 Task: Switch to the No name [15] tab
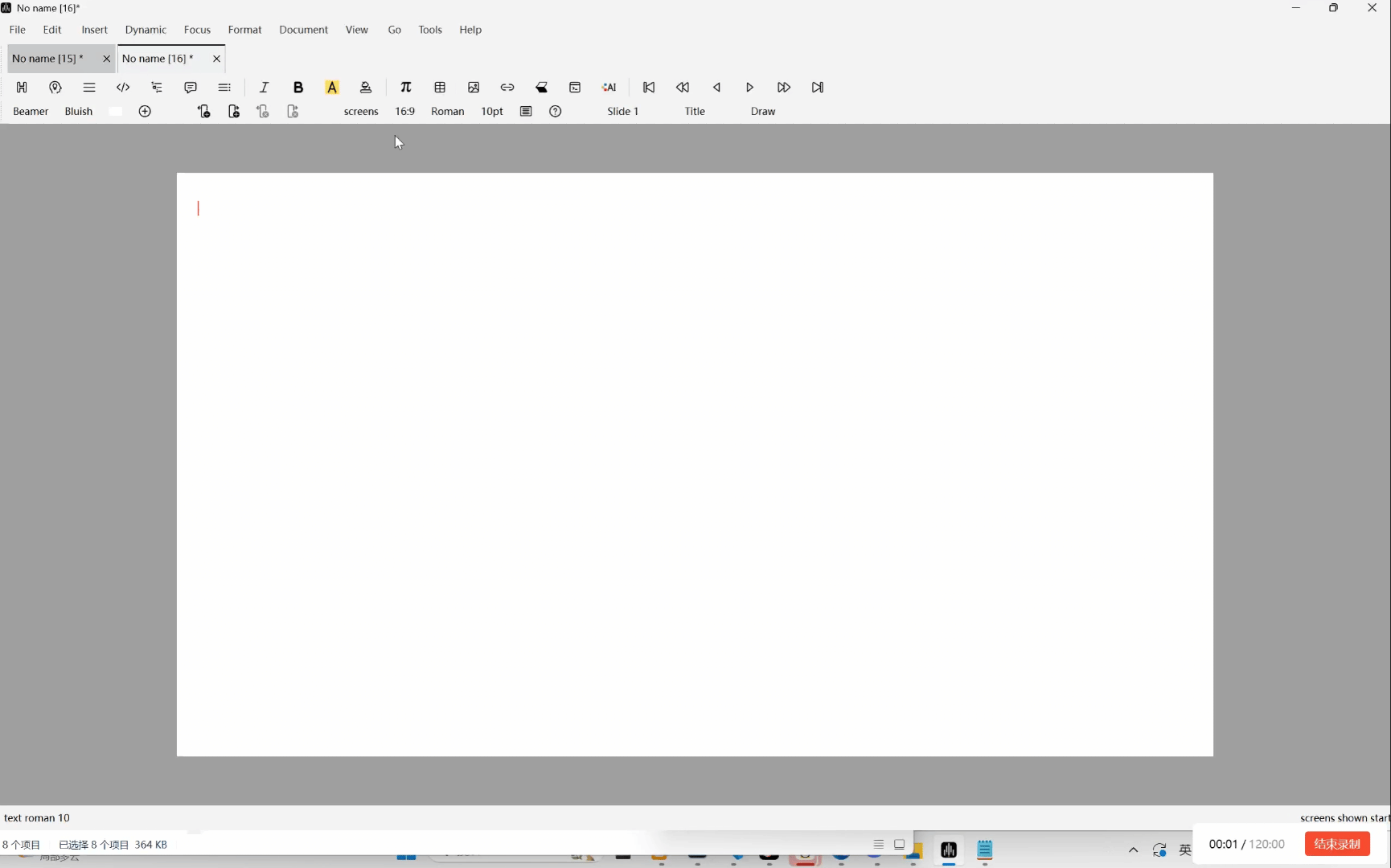pyautogui.click(x=48, y=59)
